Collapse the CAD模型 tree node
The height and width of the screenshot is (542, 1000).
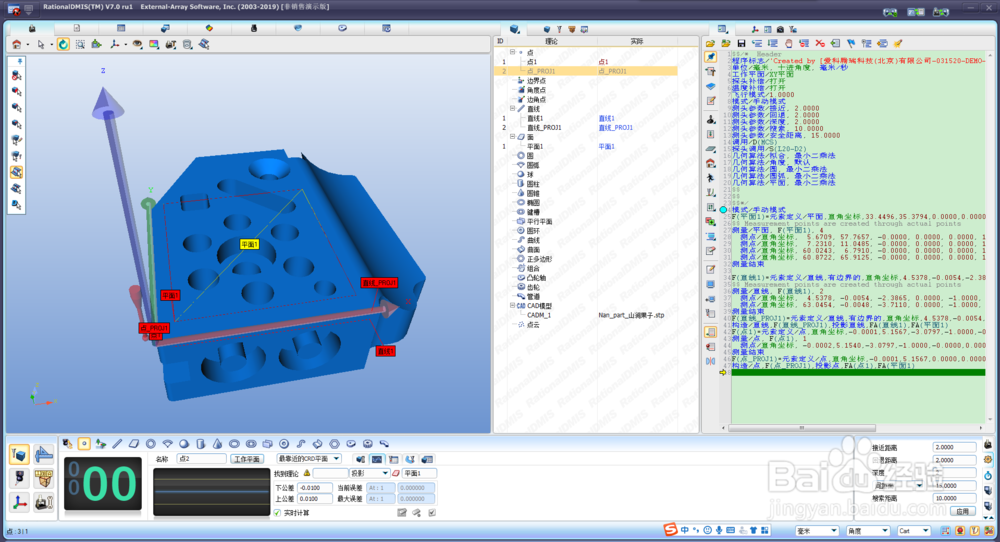(x=512, y=305)
